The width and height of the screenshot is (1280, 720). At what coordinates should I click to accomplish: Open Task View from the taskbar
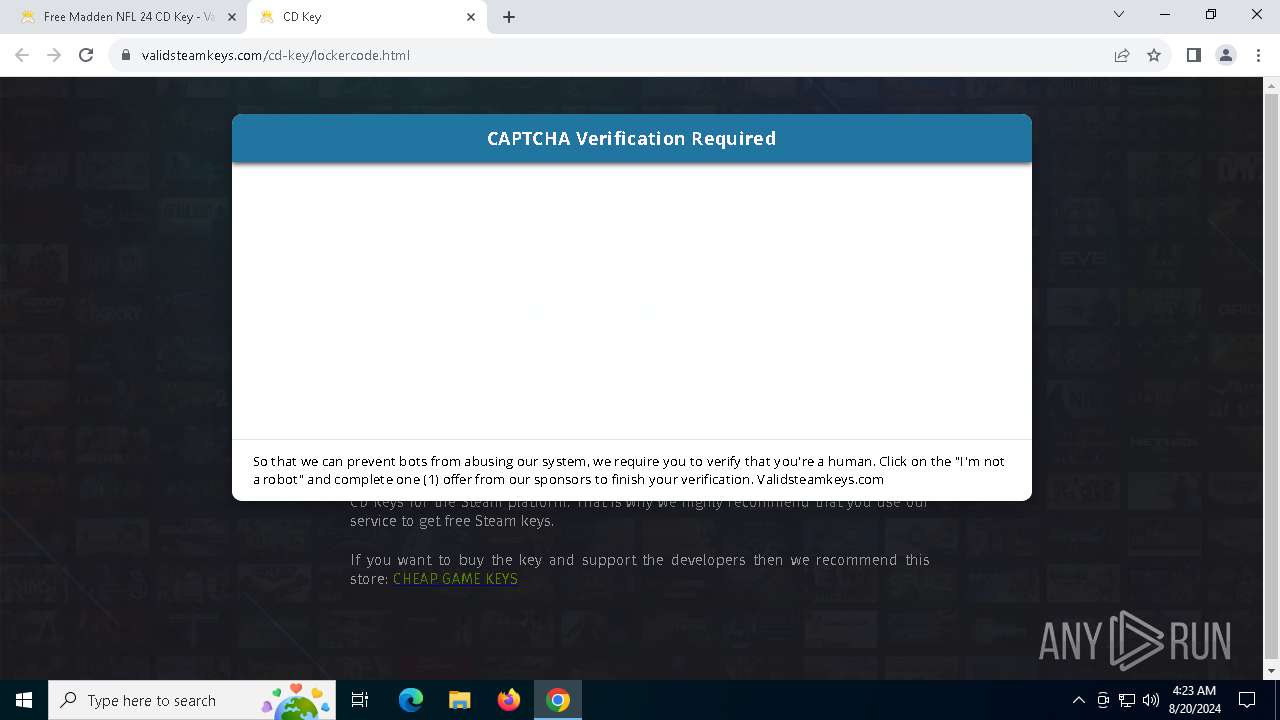360,700
